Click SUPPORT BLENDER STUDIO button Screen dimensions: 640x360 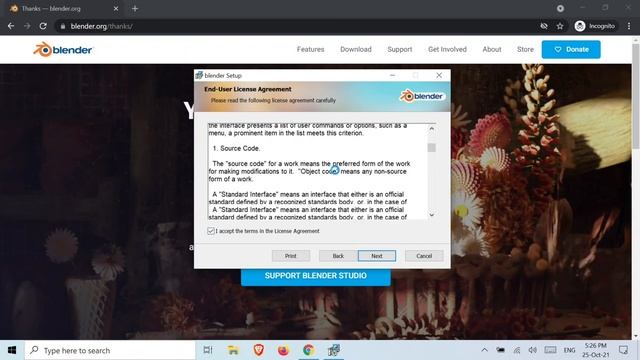pyautogui.click(x=316, y=276)
